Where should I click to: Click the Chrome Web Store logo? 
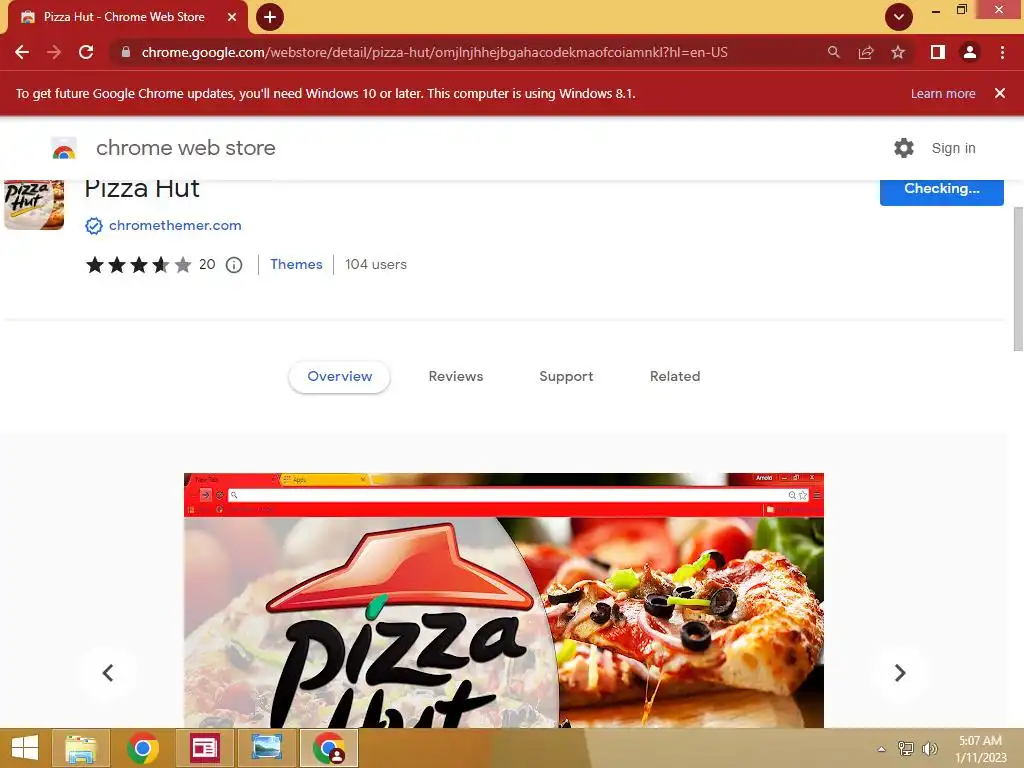click(x=64, y=148)
